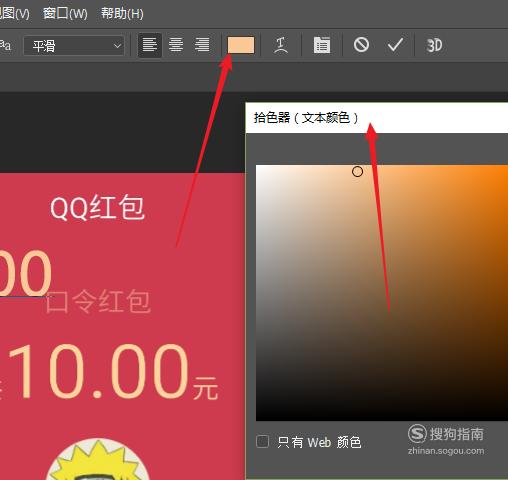Select right align text icon
508x480 pixels.
(202, 45)
